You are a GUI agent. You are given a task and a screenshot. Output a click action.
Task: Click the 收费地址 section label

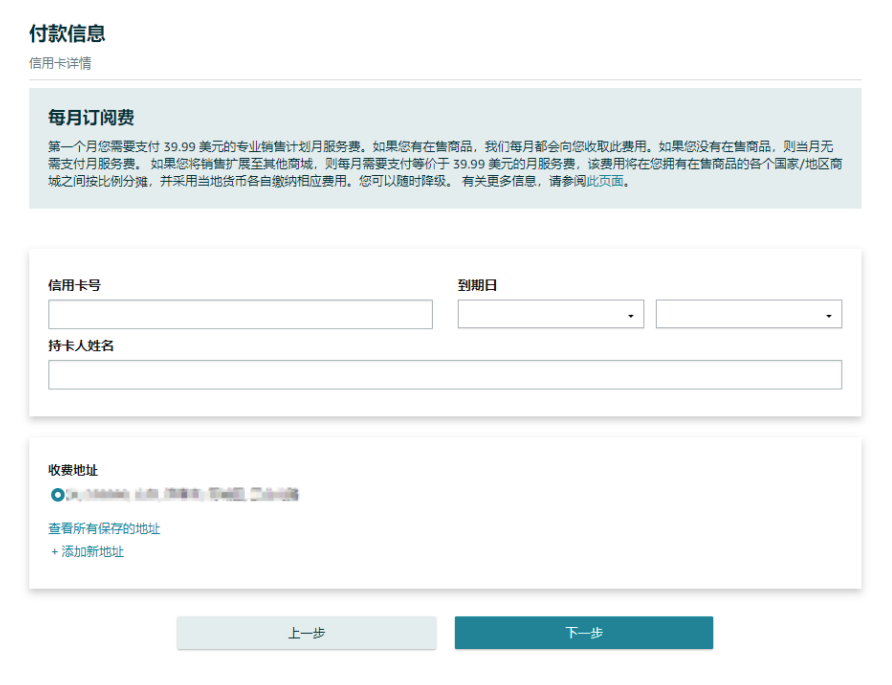73,470
